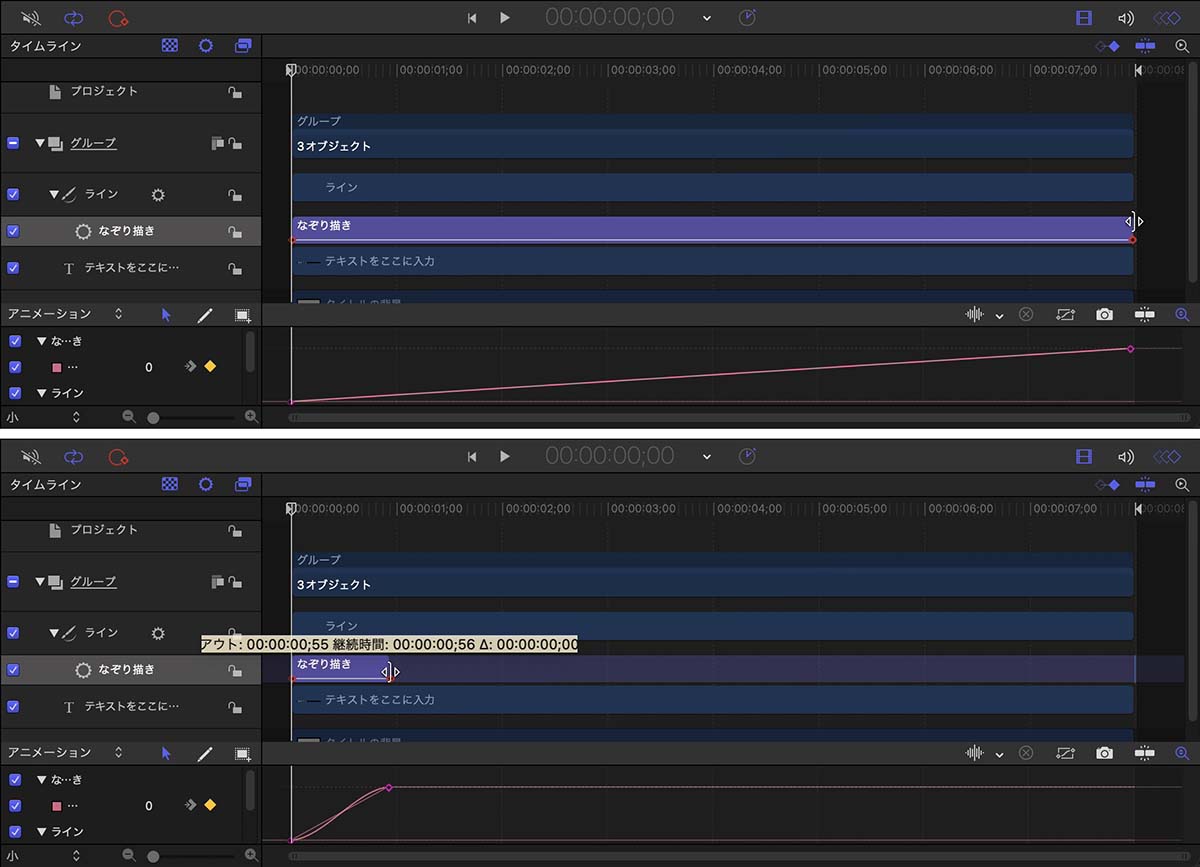Collapse な…き triangle in upper keyframe list
The image size is (1200, 867).
(41, 341)
